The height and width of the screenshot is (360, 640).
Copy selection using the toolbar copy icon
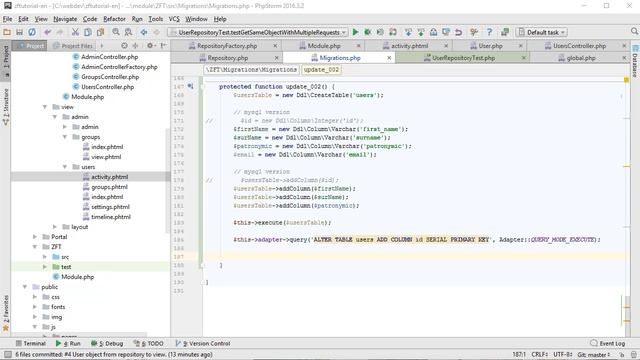[x=88, y=32]
